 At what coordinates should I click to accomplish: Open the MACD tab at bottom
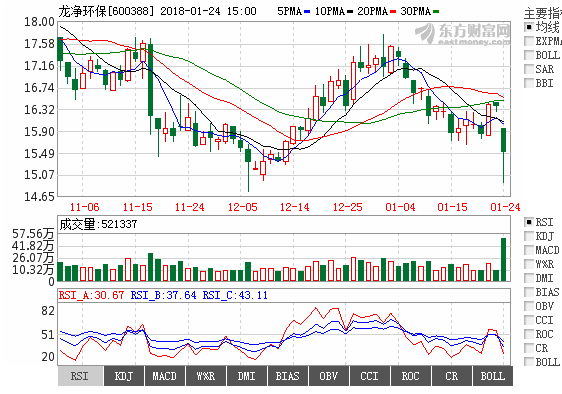click(165, 376)
